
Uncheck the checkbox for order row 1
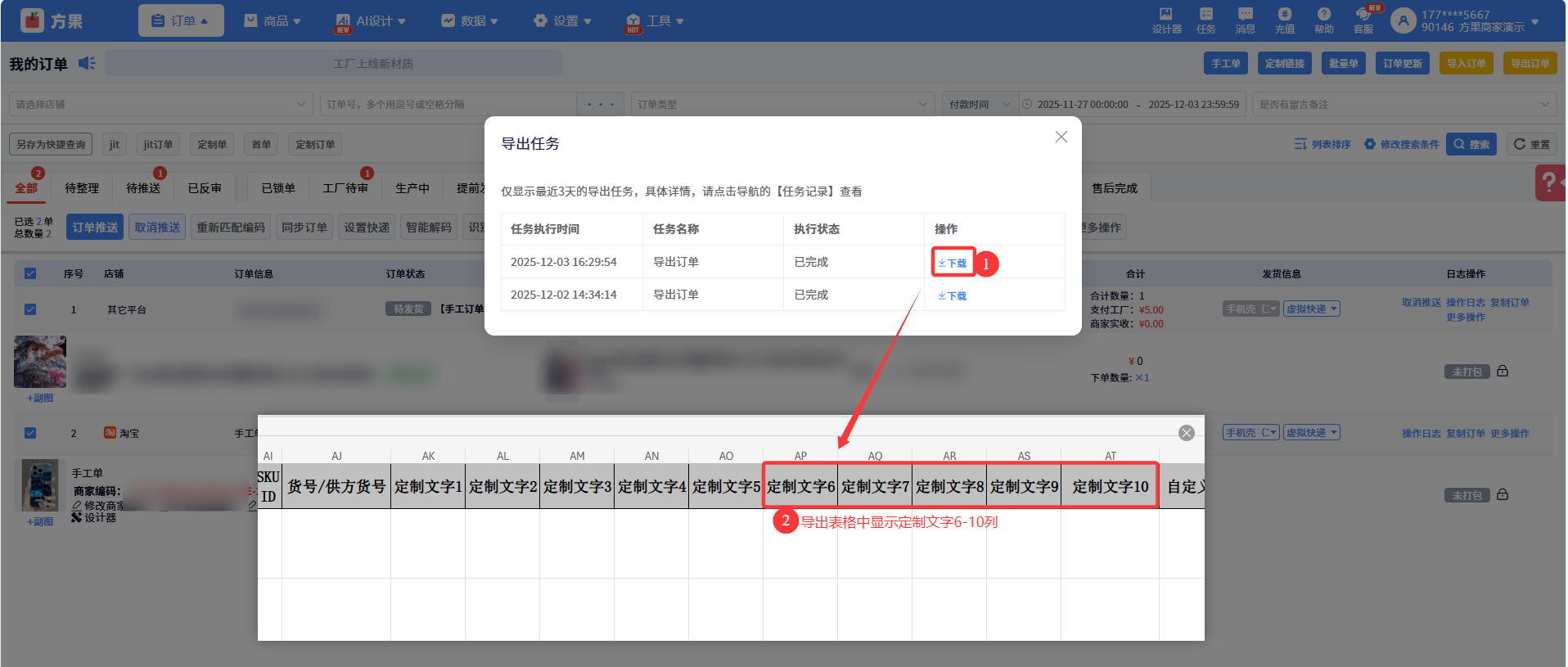pos(30,309)
